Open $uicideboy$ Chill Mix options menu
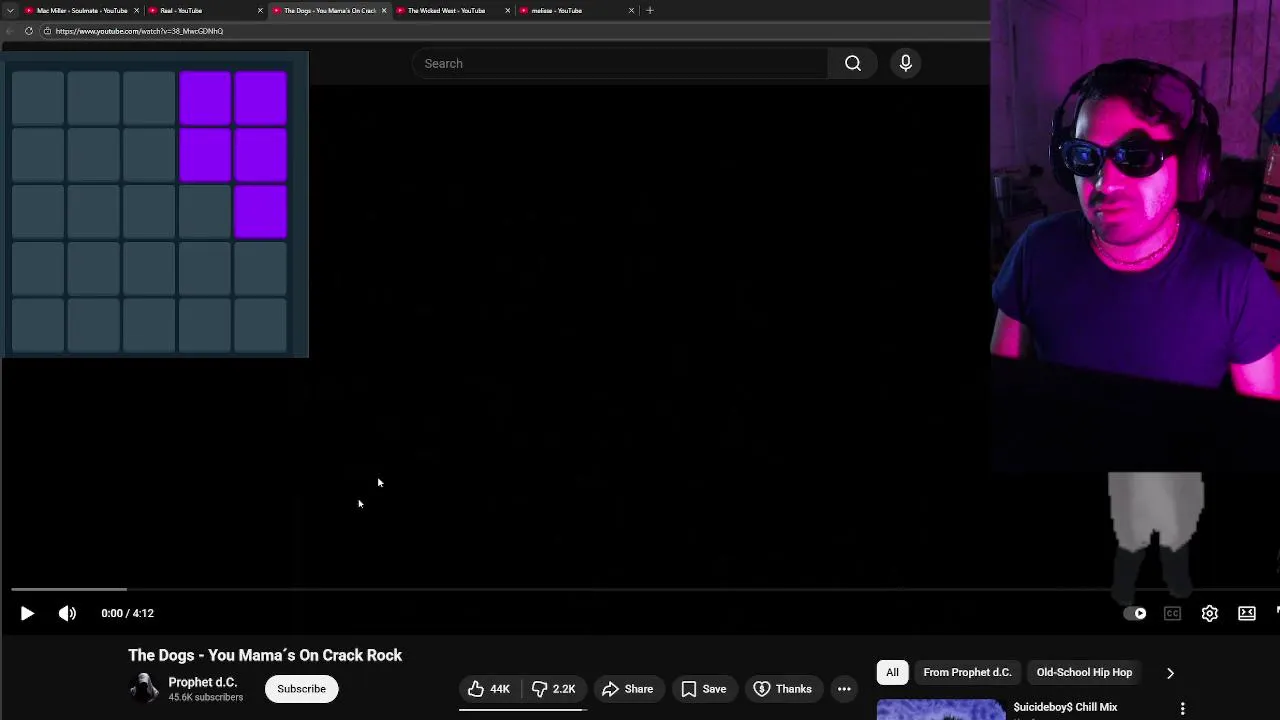The image size is (1280, 720). pyautogui.click(x=1182, y=708)
